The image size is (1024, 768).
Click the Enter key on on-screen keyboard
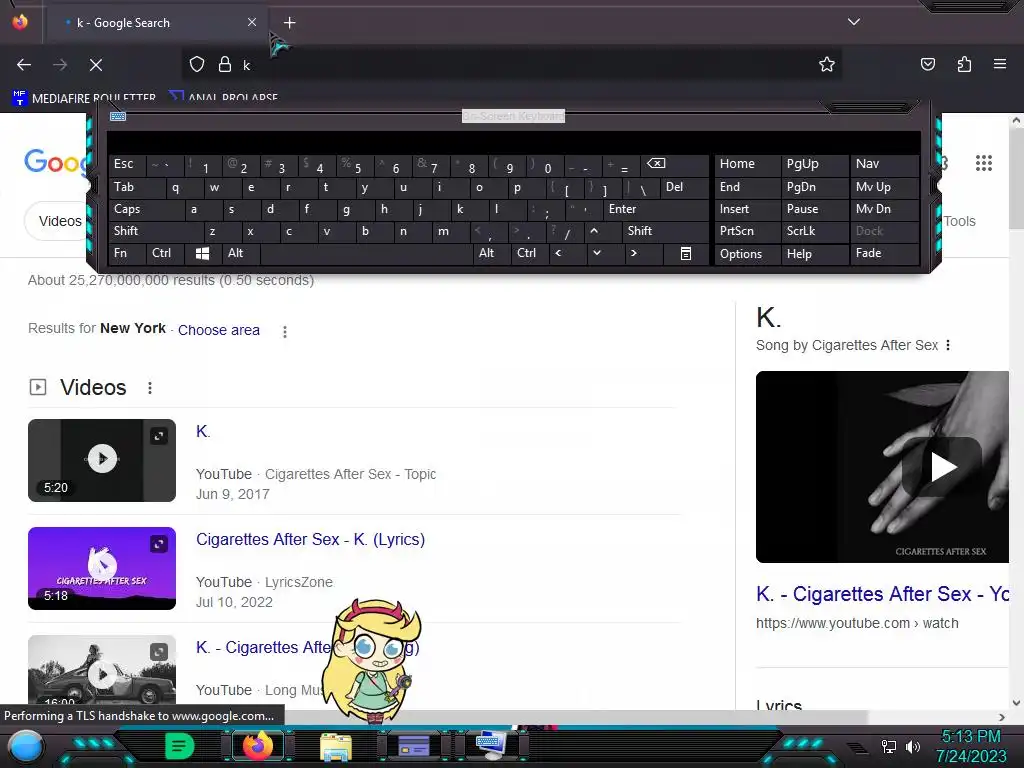655,209
